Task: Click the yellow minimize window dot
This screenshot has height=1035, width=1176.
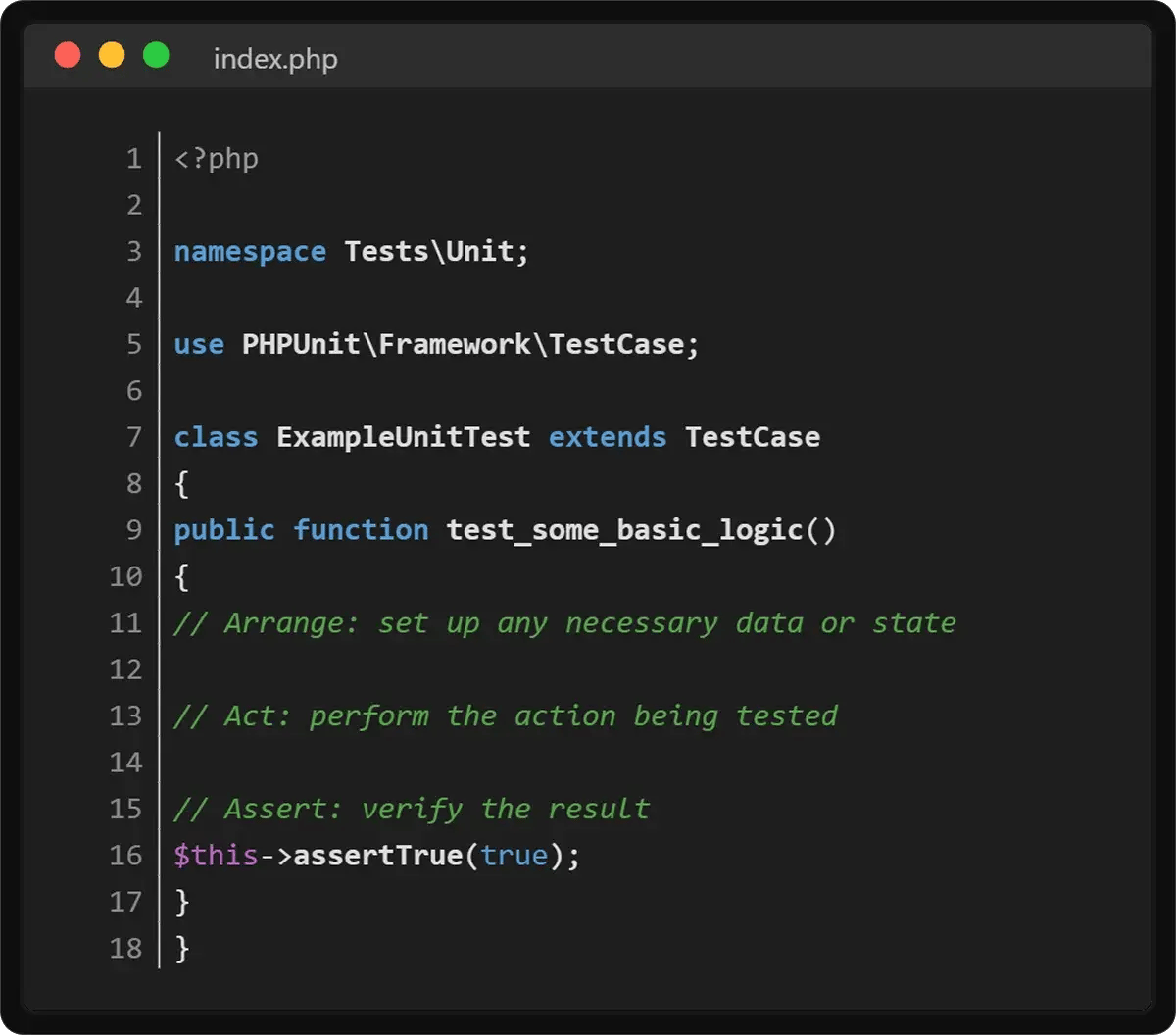Action: pos(112,55)
